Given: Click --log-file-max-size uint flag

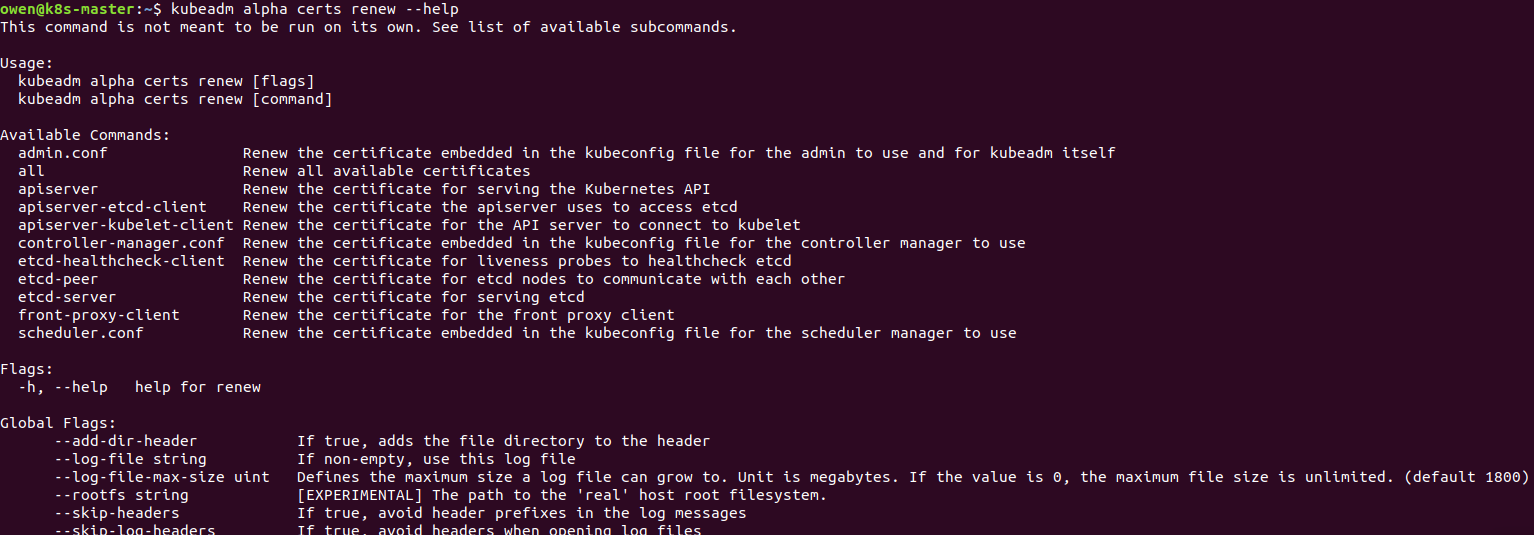Looking at the screenshot, I should click(161, 477).
